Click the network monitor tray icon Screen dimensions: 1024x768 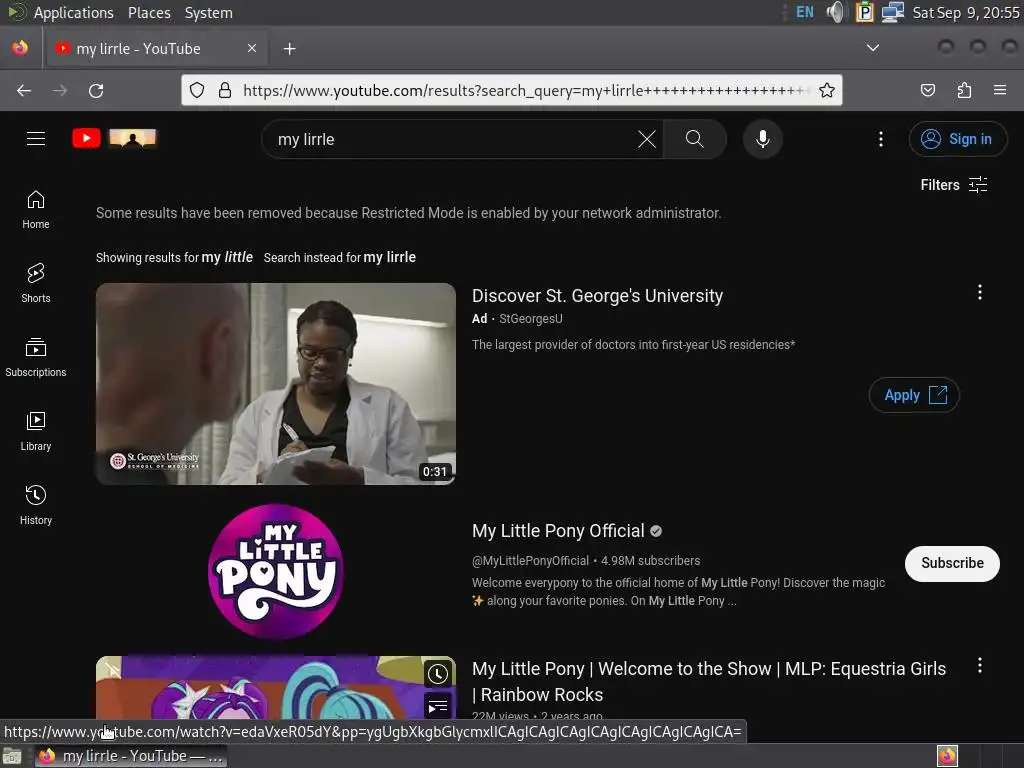point(893,12)
